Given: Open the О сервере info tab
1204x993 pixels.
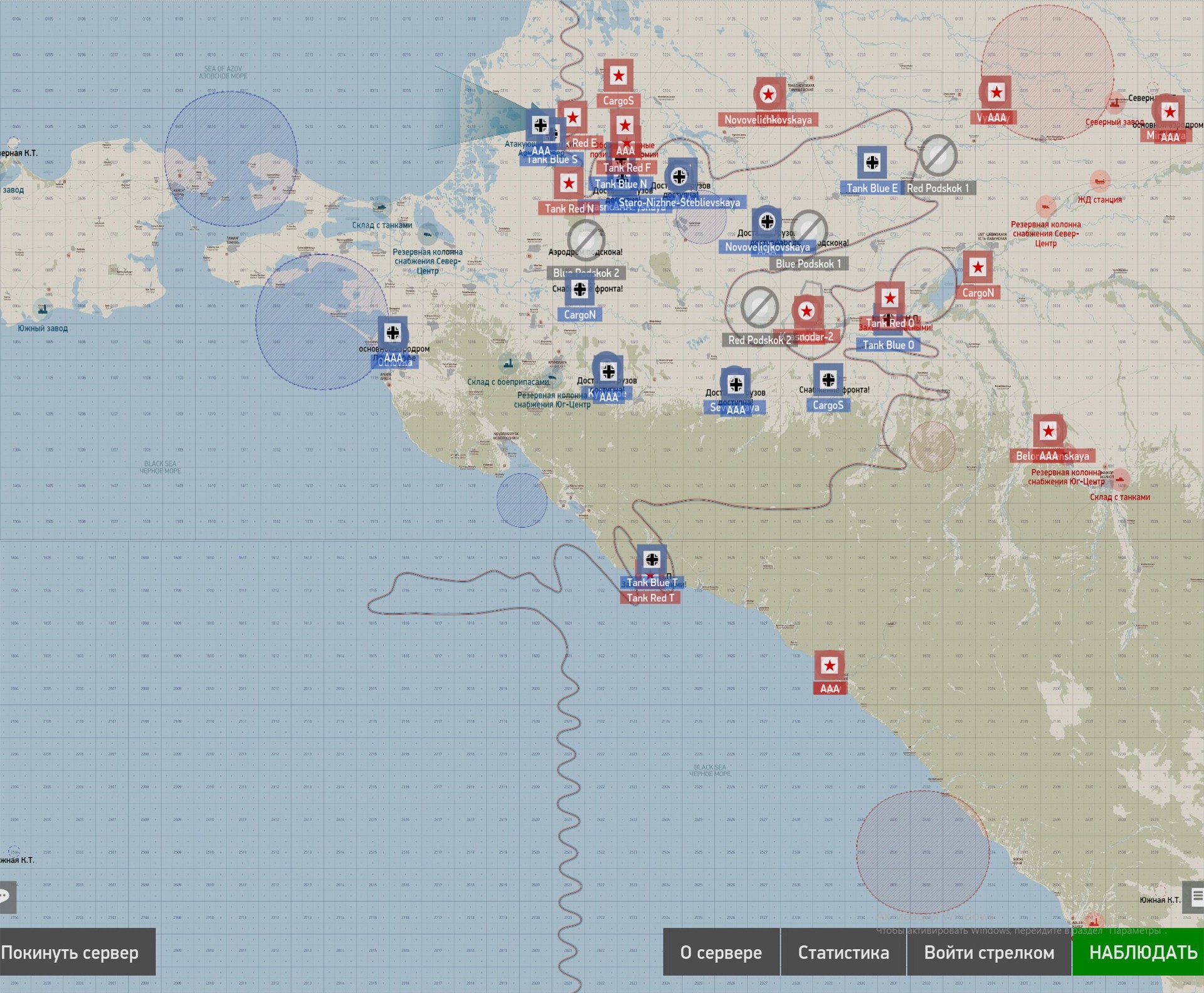Looking at the screenshot, I should (721, 952).
